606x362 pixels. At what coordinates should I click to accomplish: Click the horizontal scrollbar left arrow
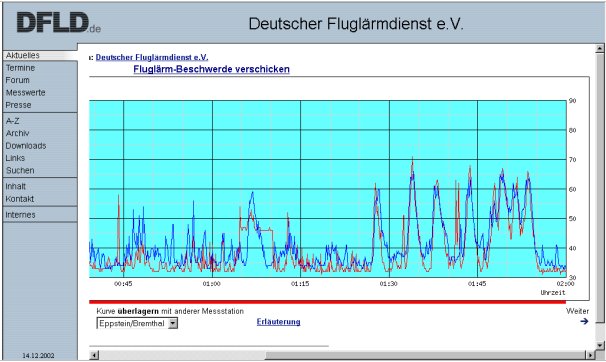click(x=94, y=355)
